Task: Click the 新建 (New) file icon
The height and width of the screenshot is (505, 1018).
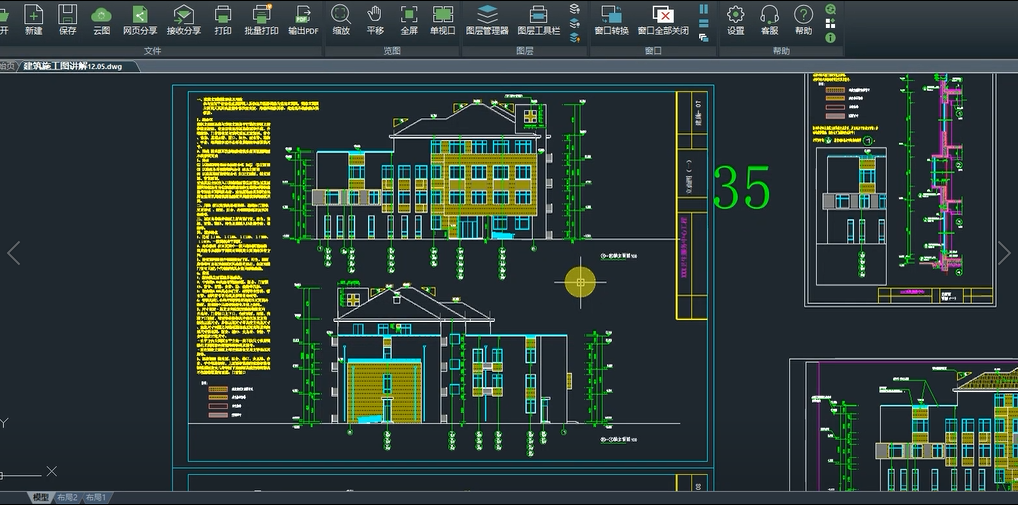Action: point(34,18)
